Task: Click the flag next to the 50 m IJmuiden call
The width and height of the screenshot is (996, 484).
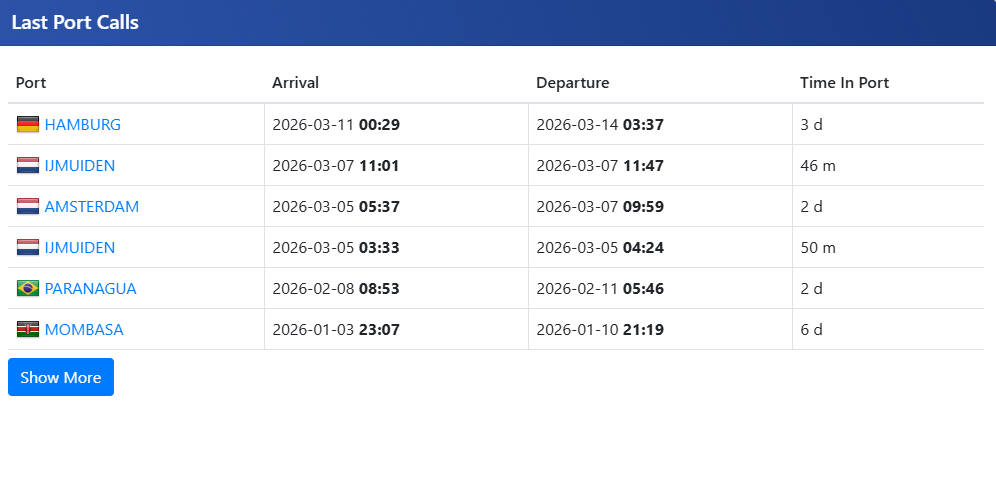Action: click(28, 248)
